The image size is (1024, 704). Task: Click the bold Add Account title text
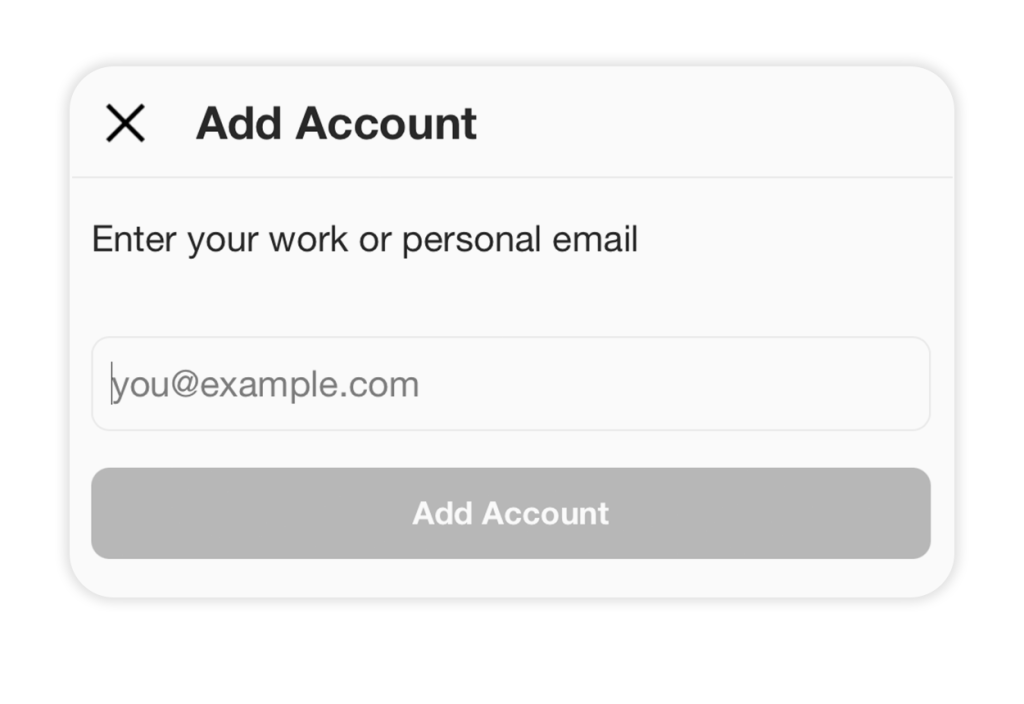336,124
